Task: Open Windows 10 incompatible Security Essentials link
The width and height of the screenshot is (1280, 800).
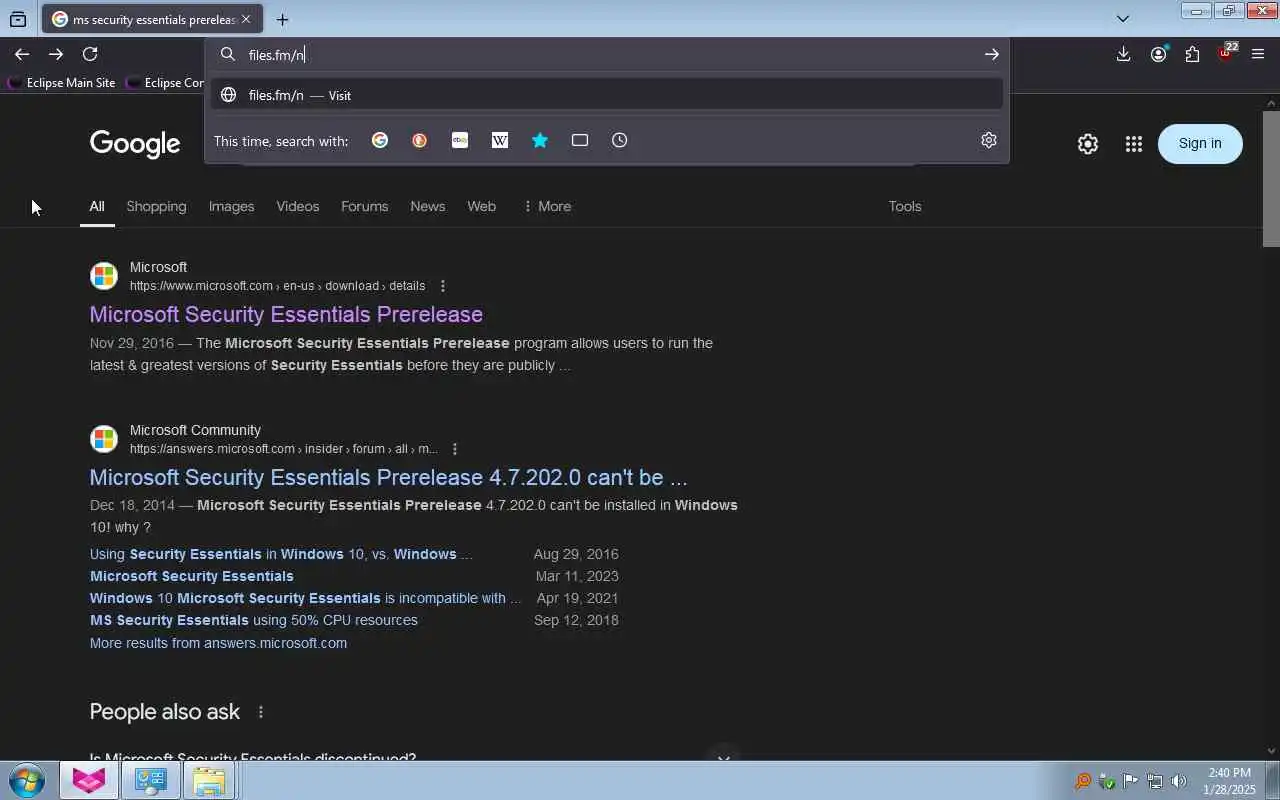Action: [305, 598]
